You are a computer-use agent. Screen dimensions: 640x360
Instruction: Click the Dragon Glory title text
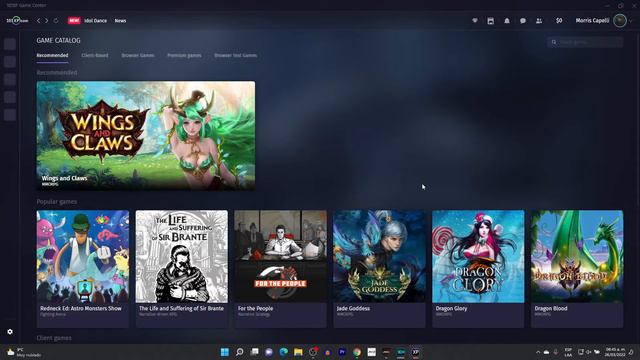pyautogui.click(x=451, y=309)
